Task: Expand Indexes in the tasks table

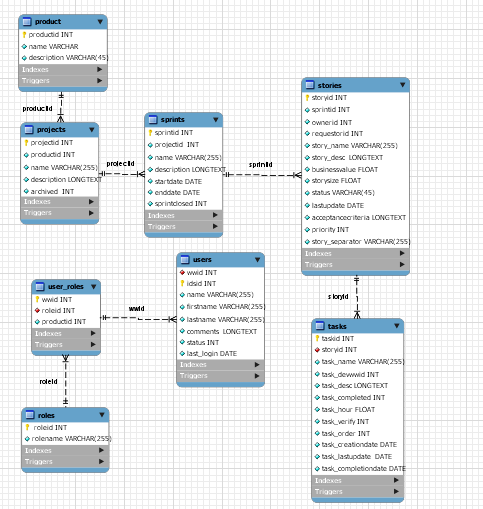Action: click(x=396, y=480)
